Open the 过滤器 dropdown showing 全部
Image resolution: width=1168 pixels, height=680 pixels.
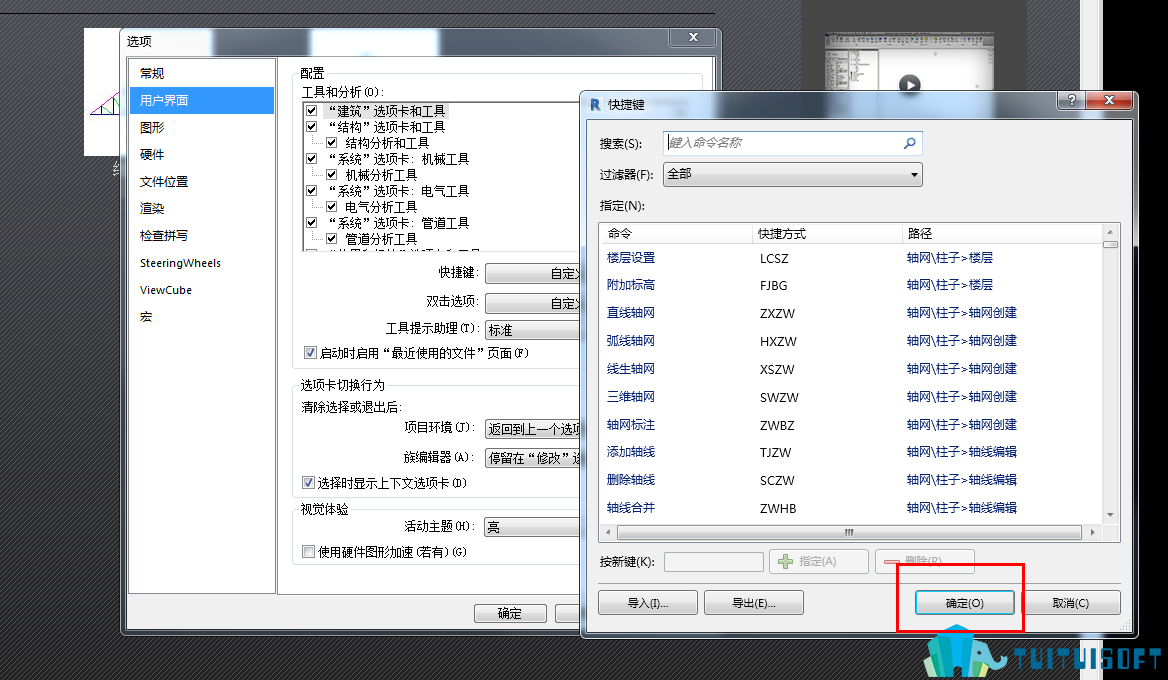pyautogui.click(x=793, y=174)
